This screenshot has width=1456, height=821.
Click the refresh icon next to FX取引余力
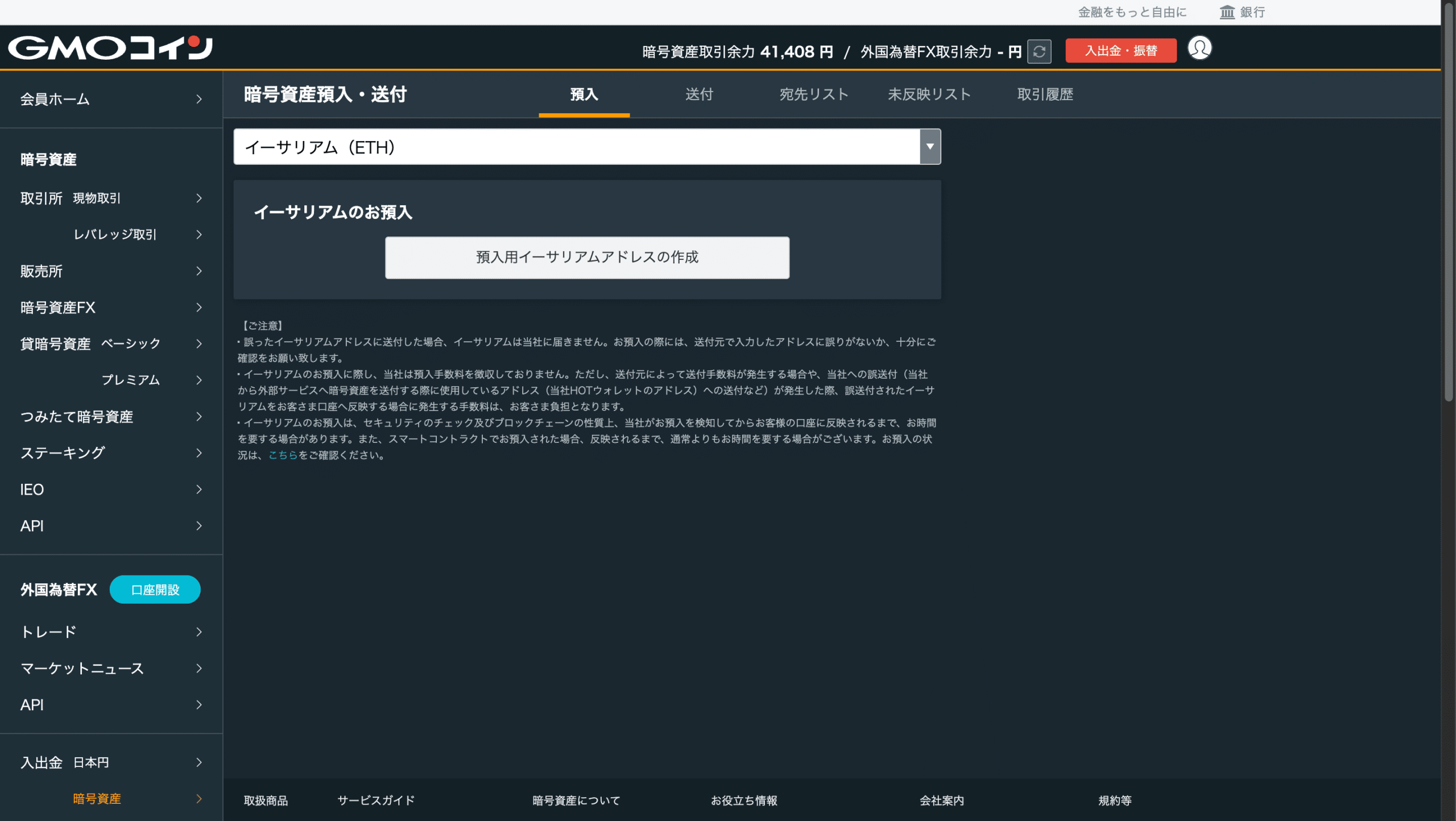click(1039, 51)
